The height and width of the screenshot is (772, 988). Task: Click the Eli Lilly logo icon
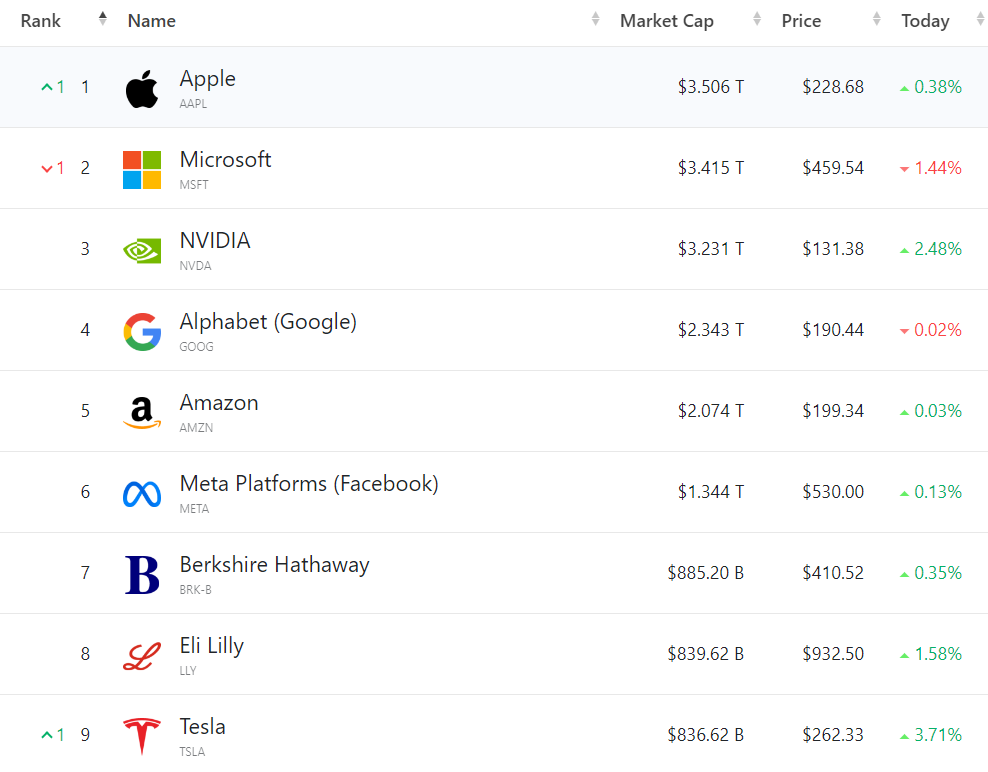pos(142,655)
